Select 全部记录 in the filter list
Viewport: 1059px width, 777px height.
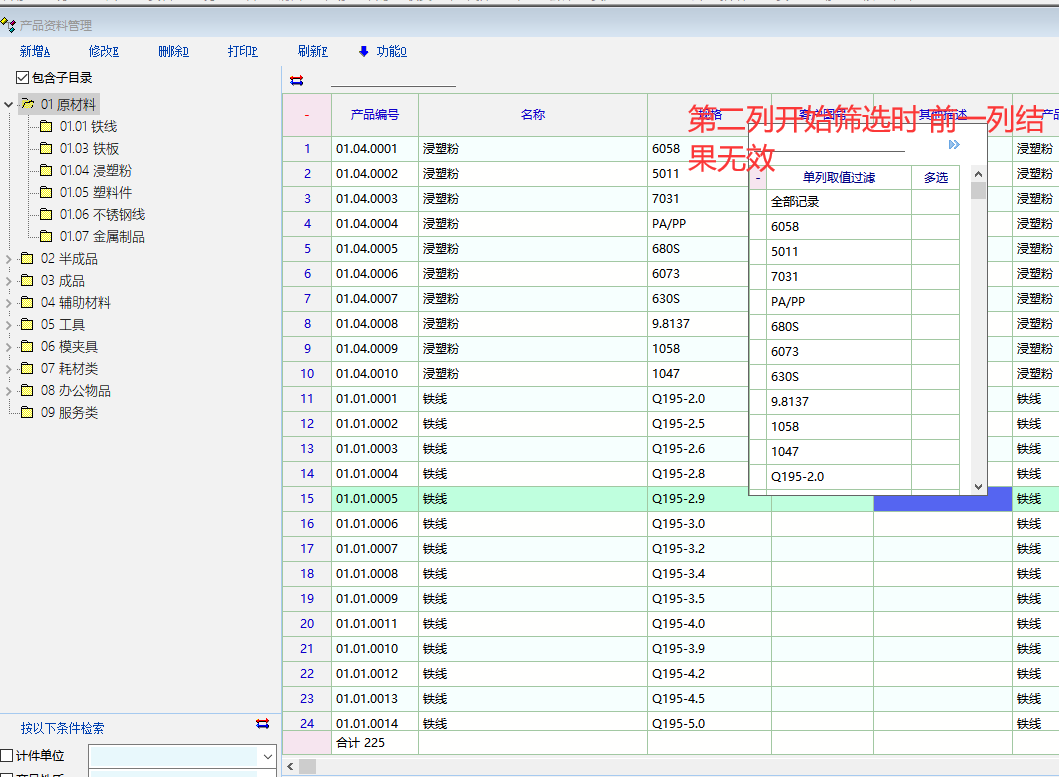point(795,202)
